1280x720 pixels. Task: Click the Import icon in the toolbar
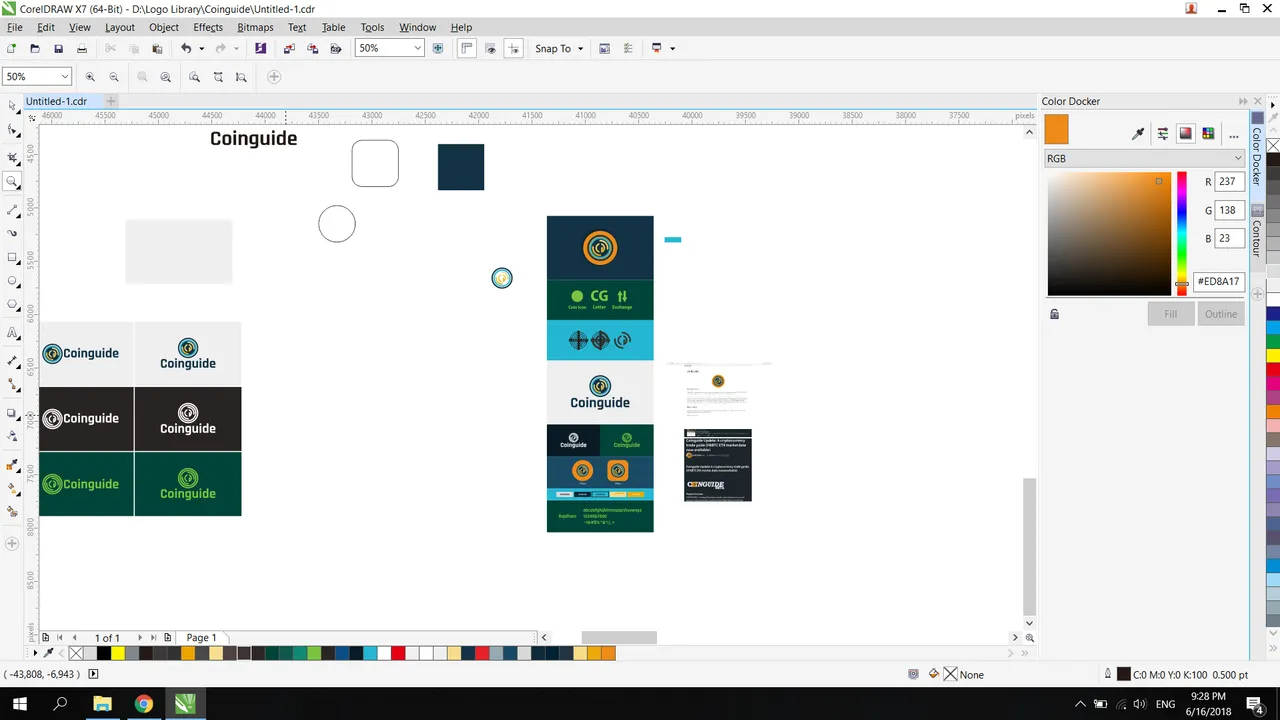pyautogui.click(x=289, y=48)
